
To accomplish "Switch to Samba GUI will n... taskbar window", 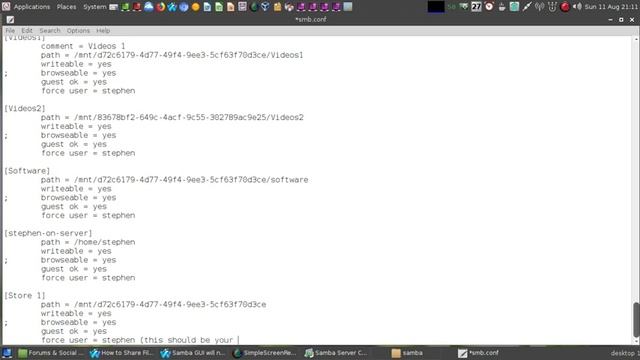I will [x=193, y=353].
